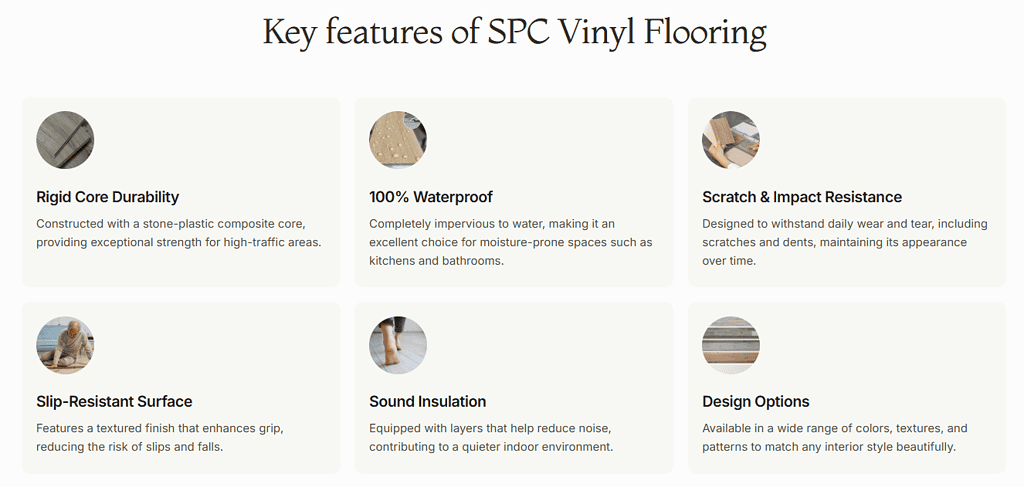Click the Slip-Resistant Surface circular image

pyautogui.click(x=65, y=345)
